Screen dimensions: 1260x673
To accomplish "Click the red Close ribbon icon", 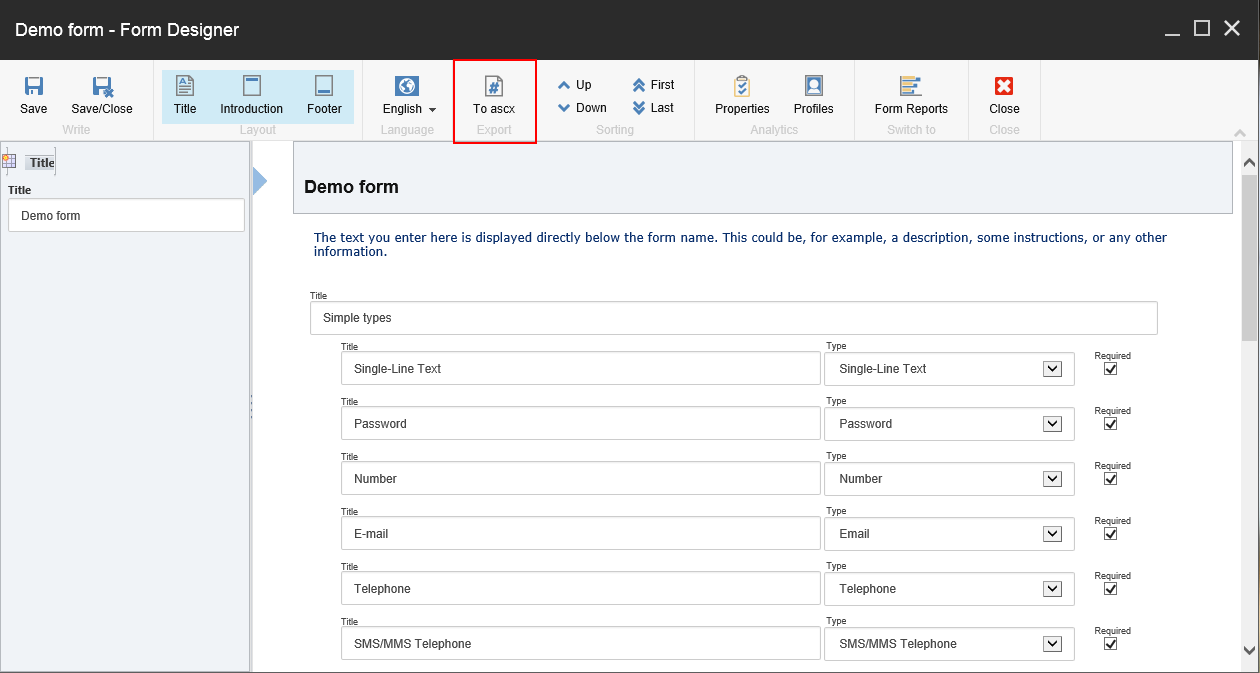I will (1004, 87).
